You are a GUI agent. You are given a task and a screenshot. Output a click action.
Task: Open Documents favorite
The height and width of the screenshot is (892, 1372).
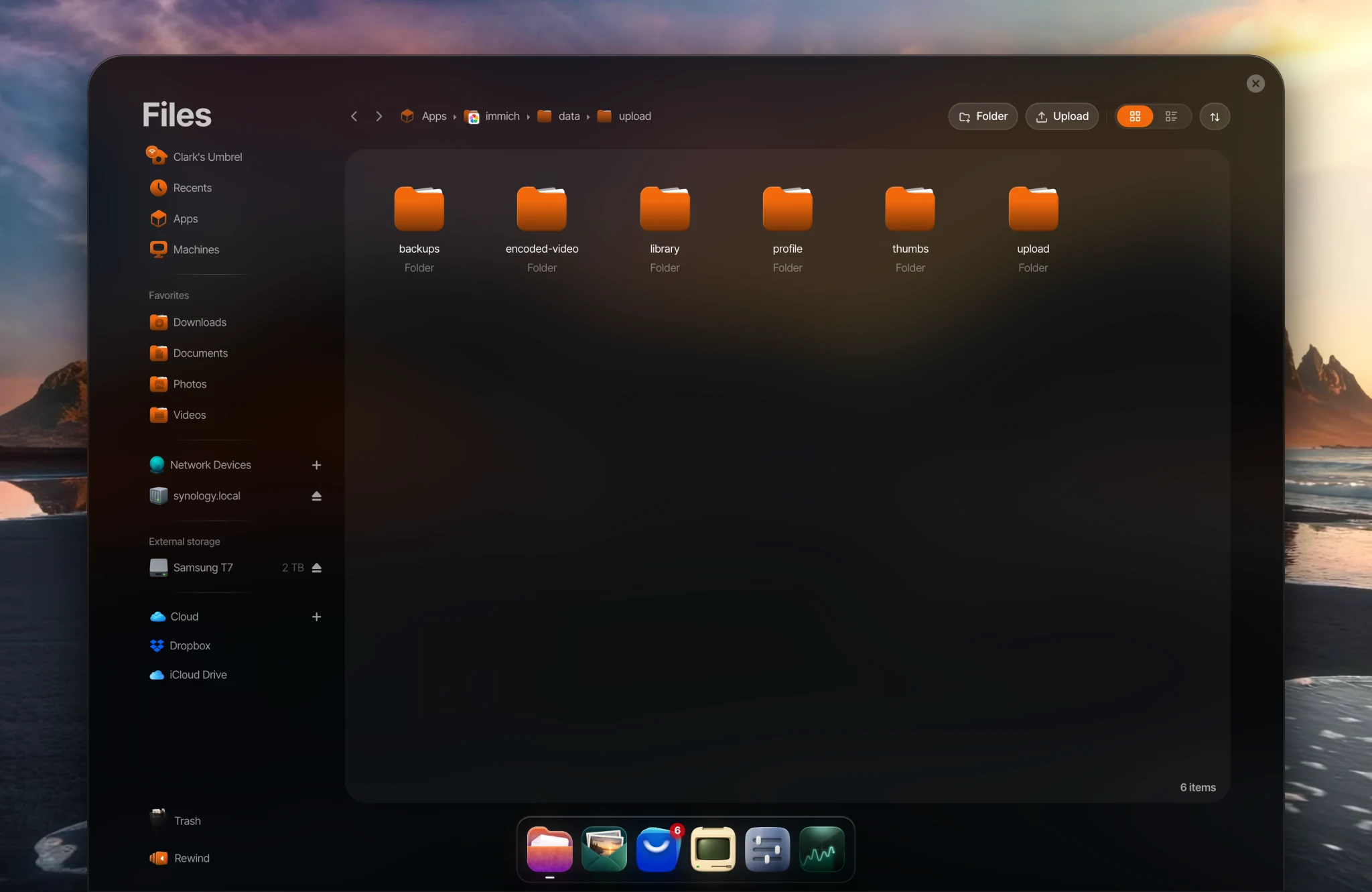pos(189,353)
